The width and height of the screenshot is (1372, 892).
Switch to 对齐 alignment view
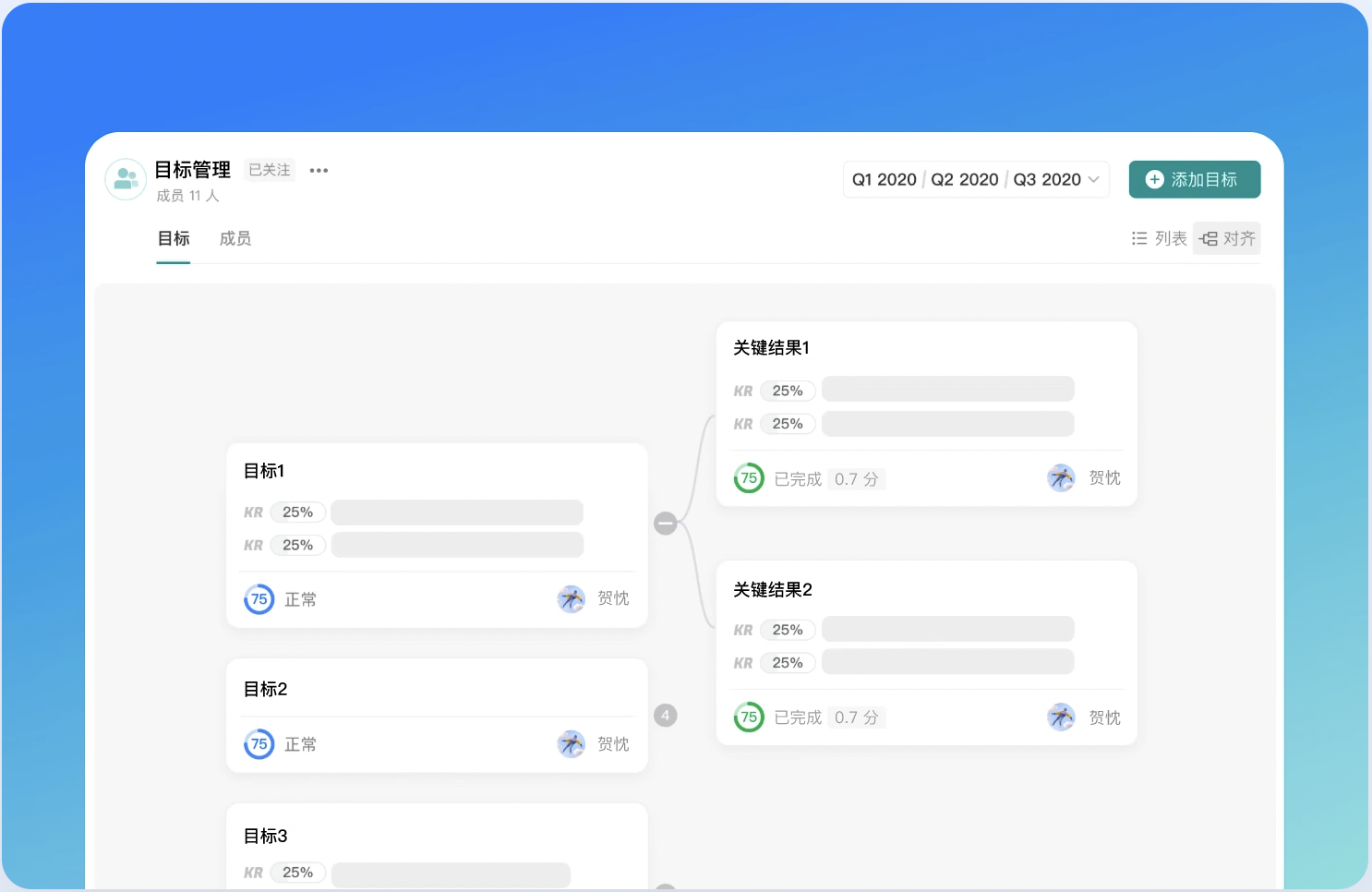(x=1227, y=238)
